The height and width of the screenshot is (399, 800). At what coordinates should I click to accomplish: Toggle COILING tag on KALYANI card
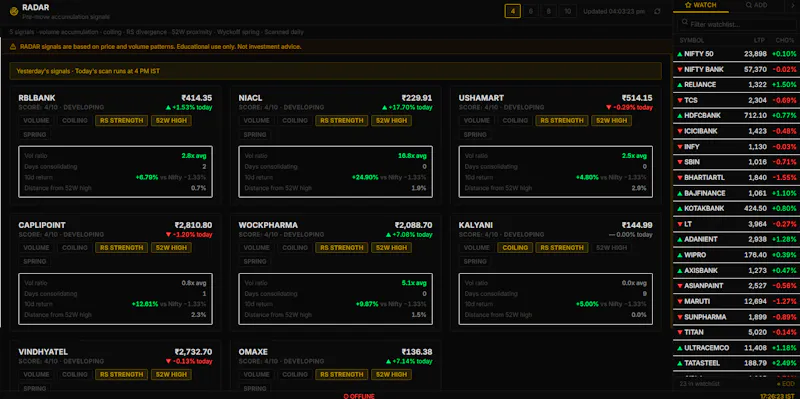pos(515,247)
